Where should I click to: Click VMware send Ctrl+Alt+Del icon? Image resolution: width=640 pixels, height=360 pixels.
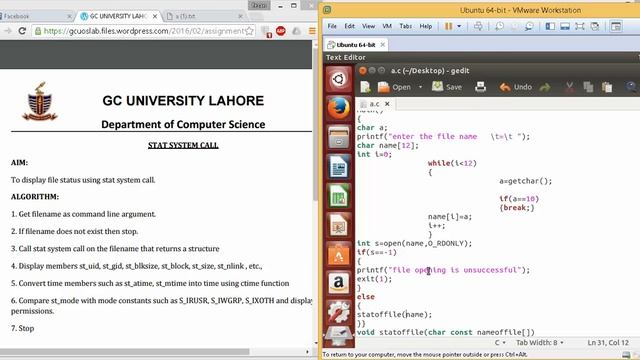point(478,26)
